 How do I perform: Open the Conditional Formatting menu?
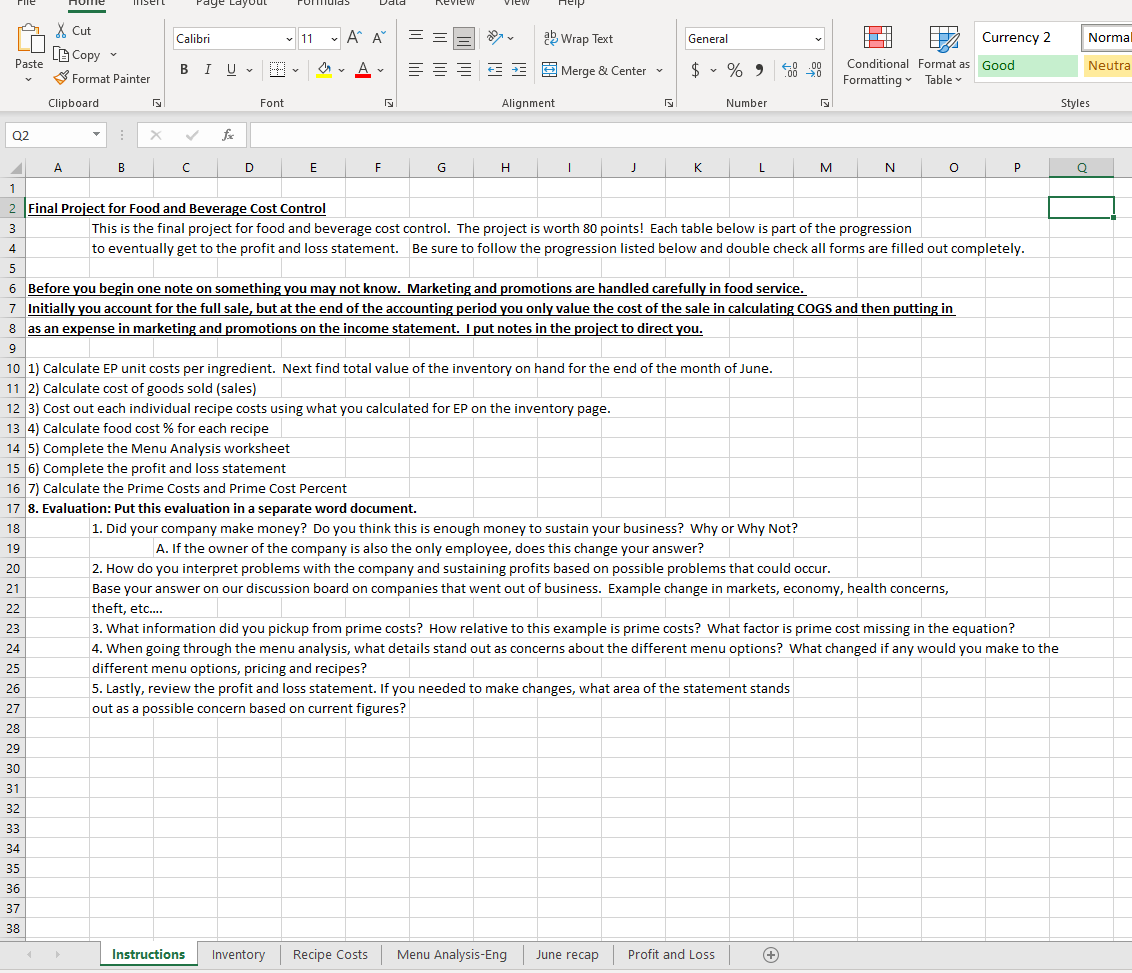tap(877, 56)
